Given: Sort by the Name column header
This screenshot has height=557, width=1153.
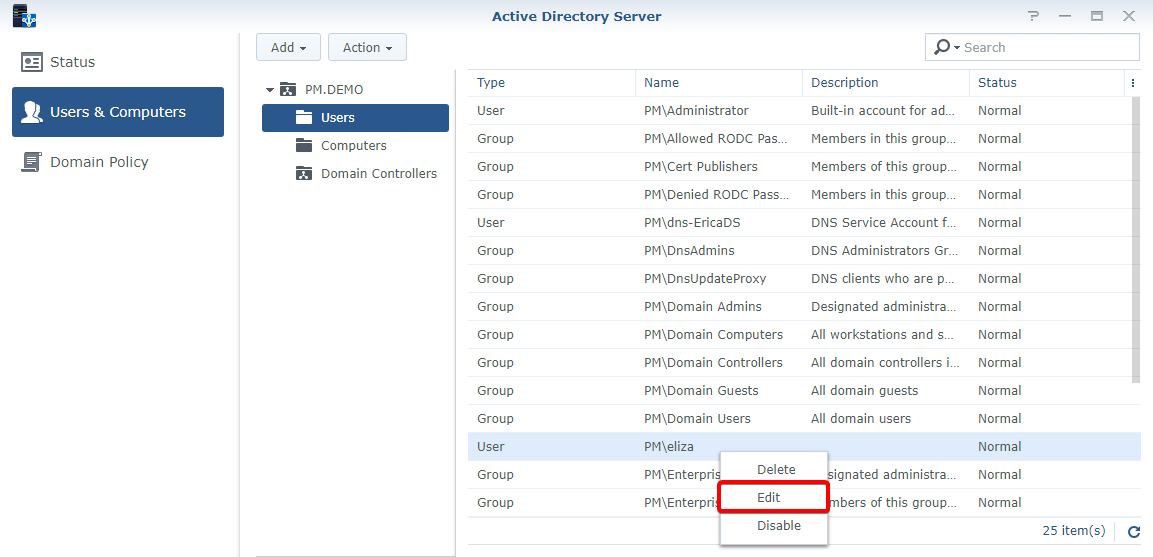Looking at the screenshot, I should (x=718, y=83).
